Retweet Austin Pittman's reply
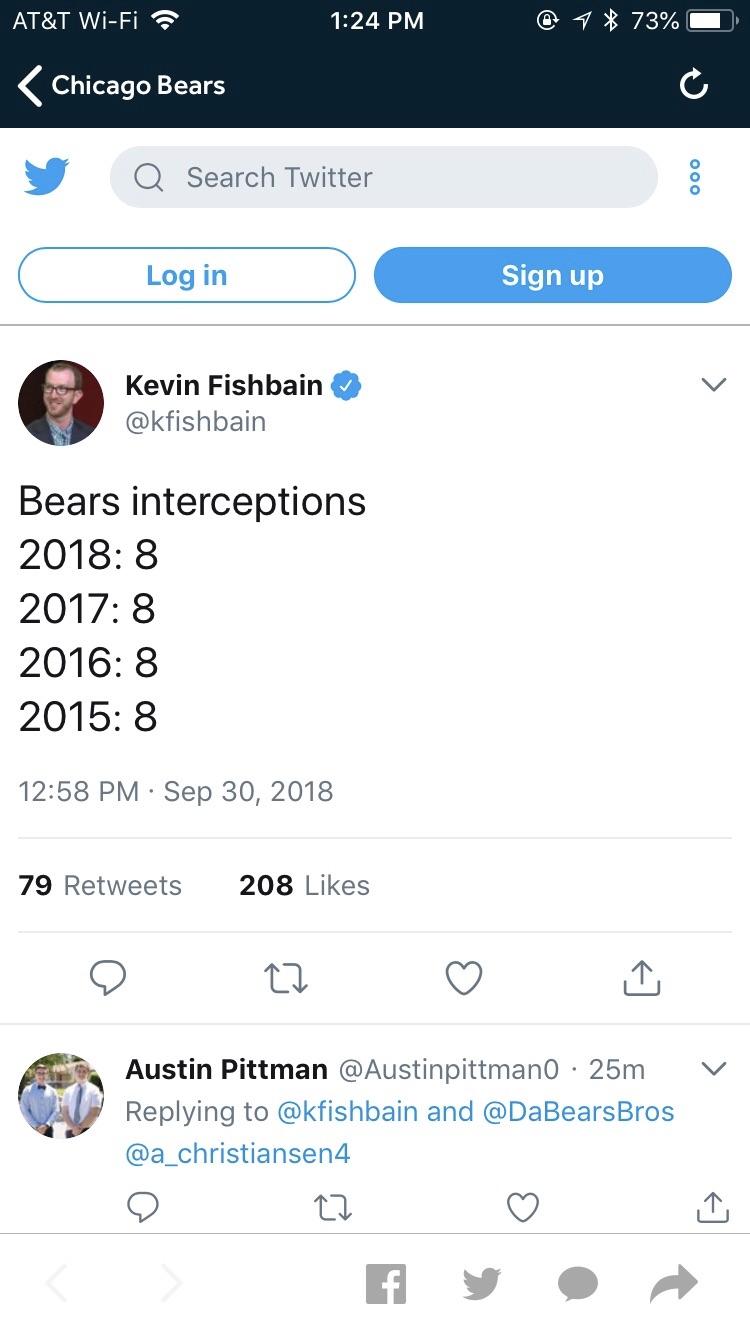 pos(333,1207)
